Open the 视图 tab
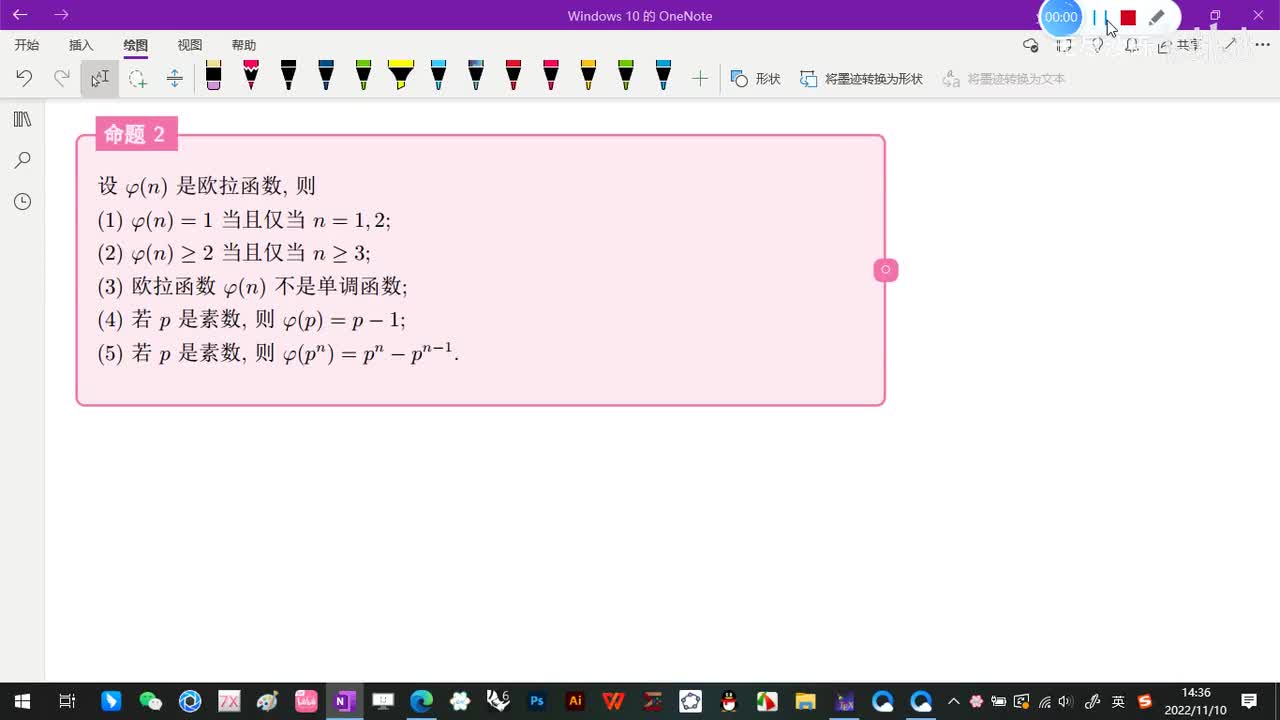Screen dimensions: 1280x720 coord(190,45)
